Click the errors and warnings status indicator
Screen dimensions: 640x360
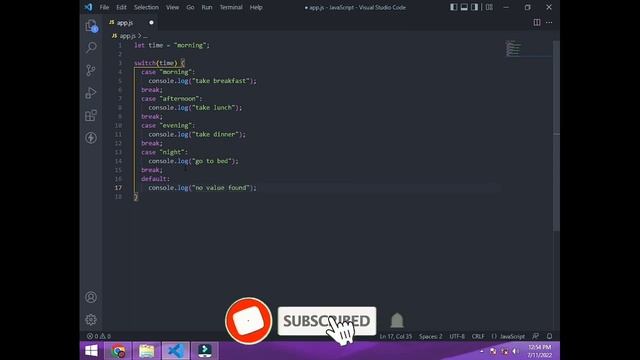[x=98, y=336]
